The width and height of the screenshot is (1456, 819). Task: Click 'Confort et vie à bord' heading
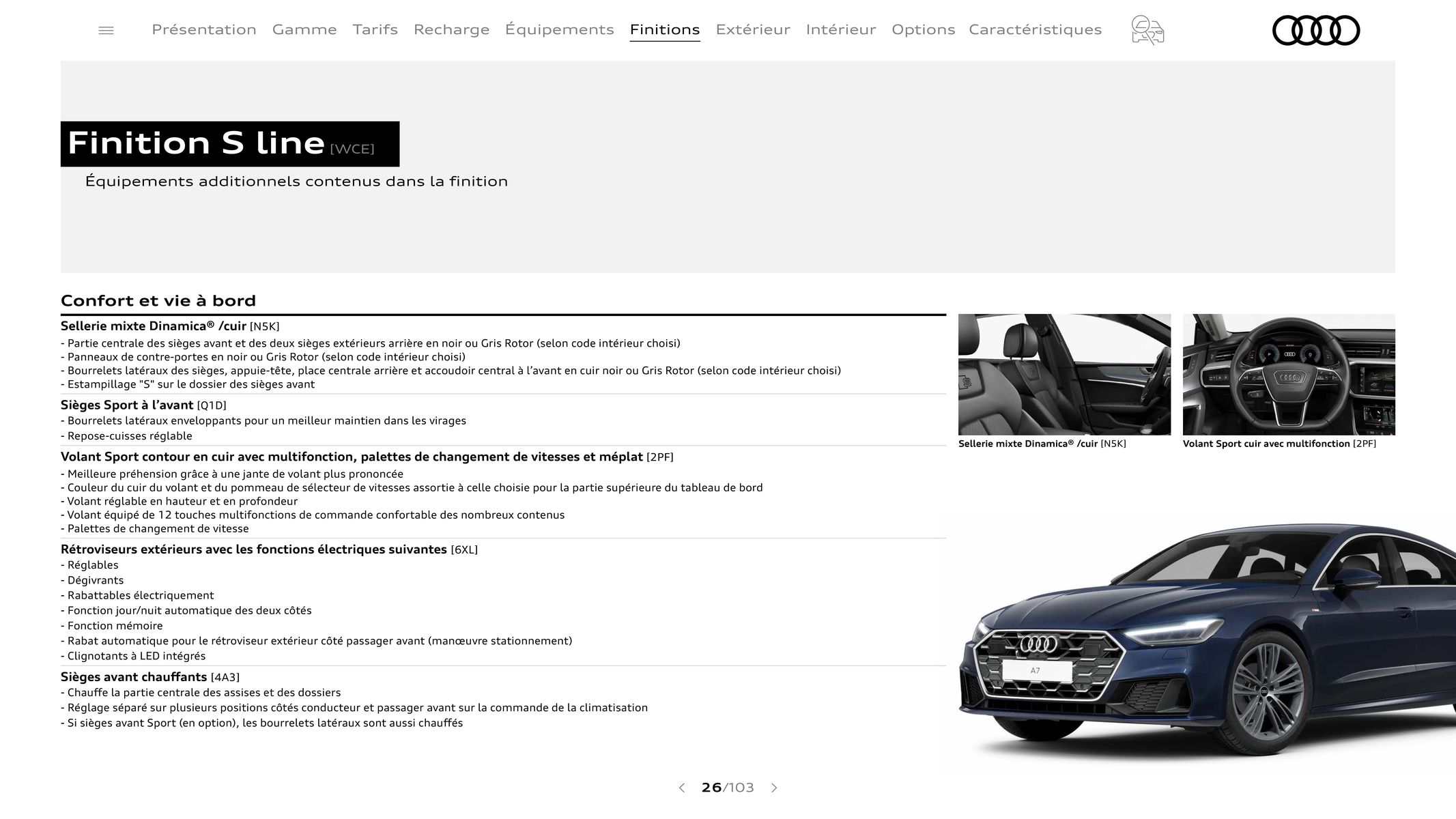pos(158,300)
